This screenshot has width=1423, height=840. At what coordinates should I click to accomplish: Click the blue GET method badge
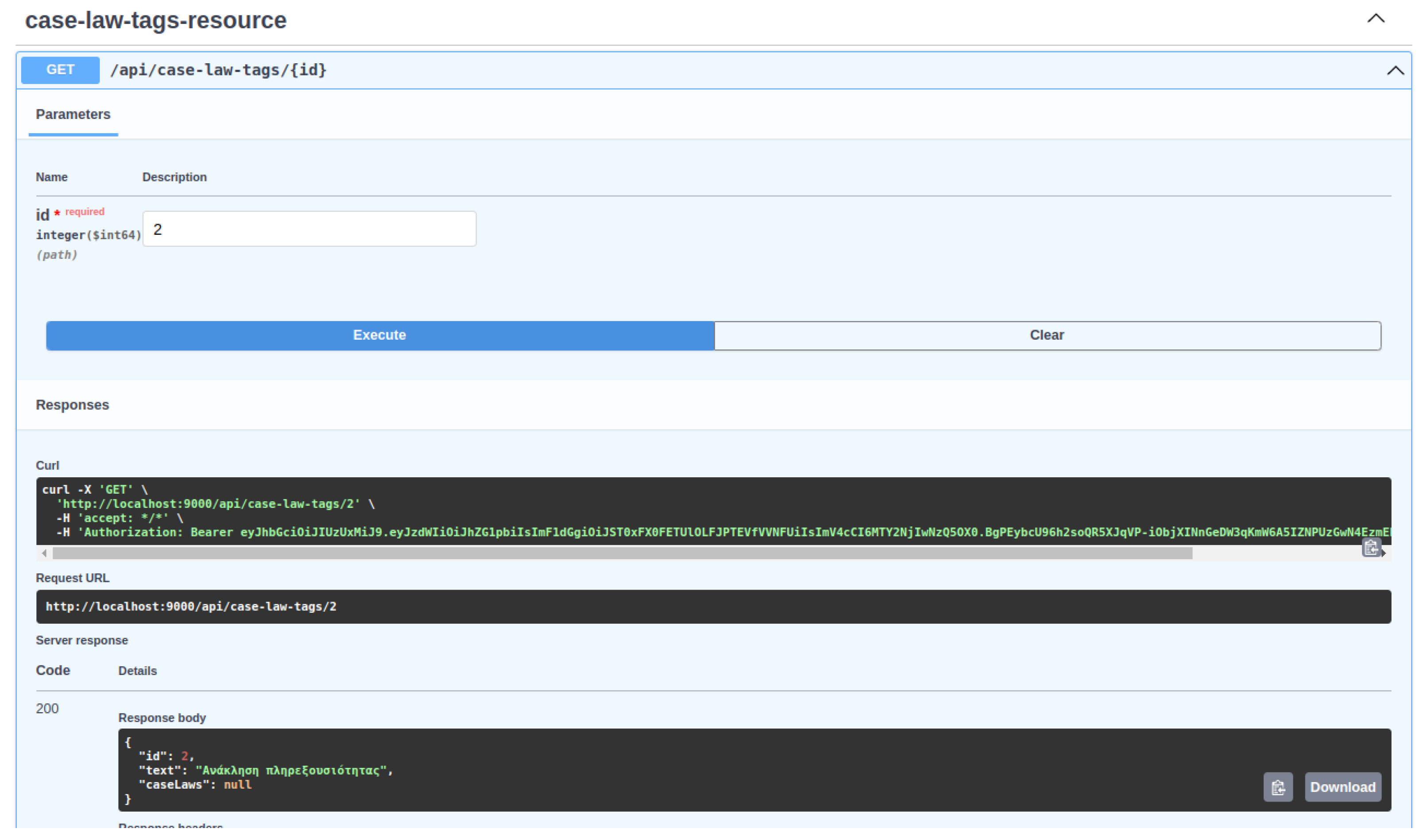tap(60, 70)
